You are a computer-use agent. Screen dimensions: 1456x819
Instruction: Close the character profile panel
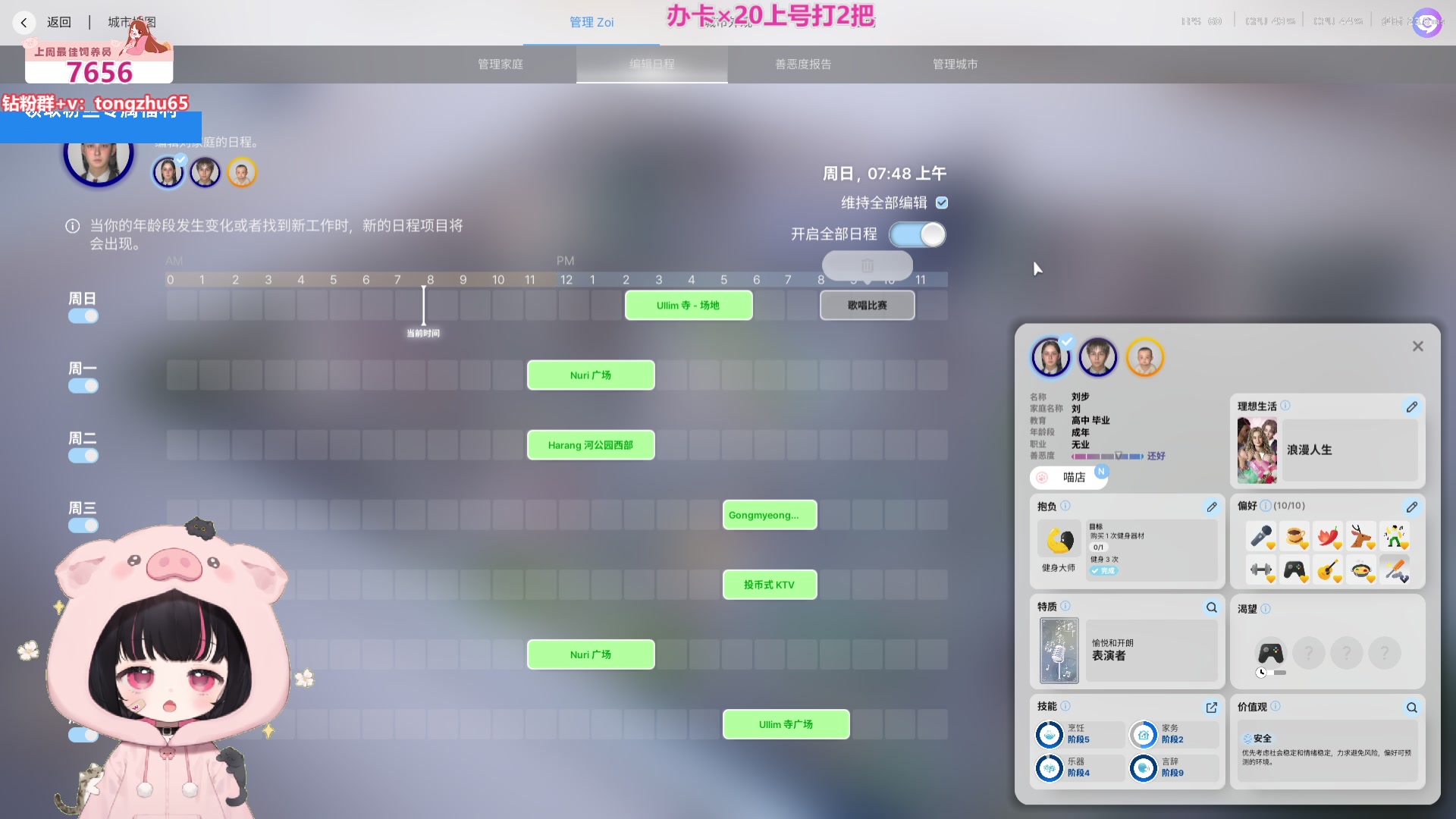click(x=1418, y=347)
